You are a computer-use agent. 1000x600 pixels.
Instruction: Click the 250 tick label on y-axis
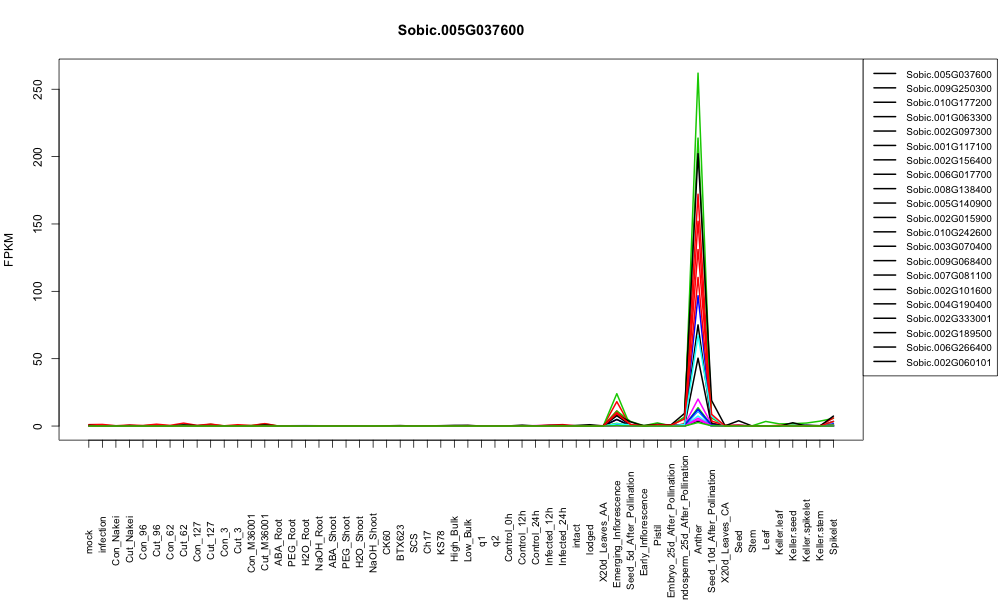tap(37, 89)
